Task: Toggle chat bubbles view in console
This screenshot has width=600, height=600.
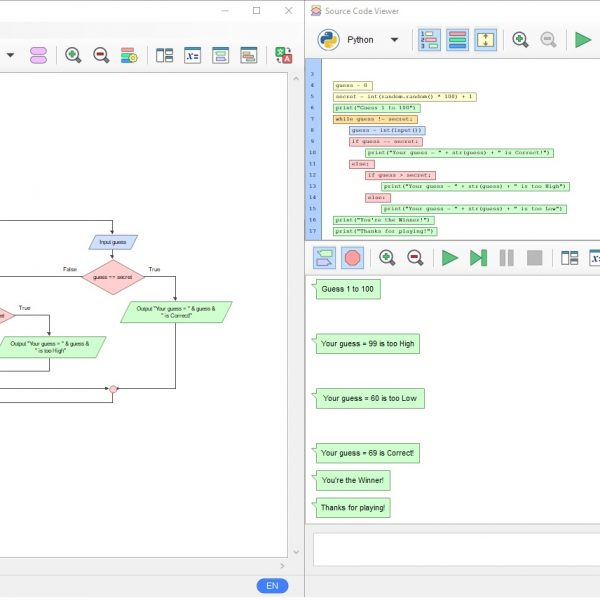Action: coord(324,258)
